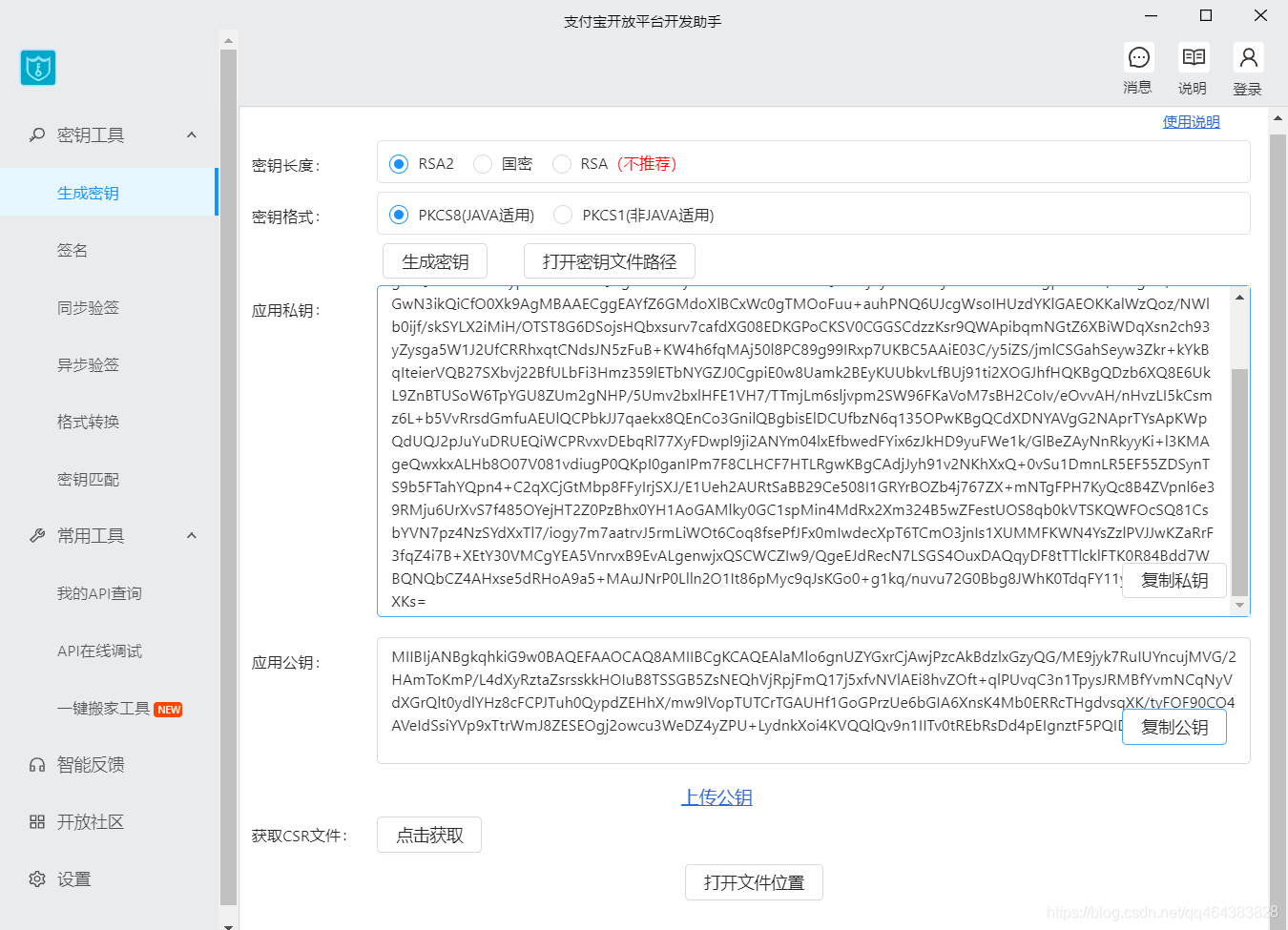Image resolution: width=1288 pixels, height=930 pixels.
Task: Select the RSA2 key length option
Action: [399, 164]
